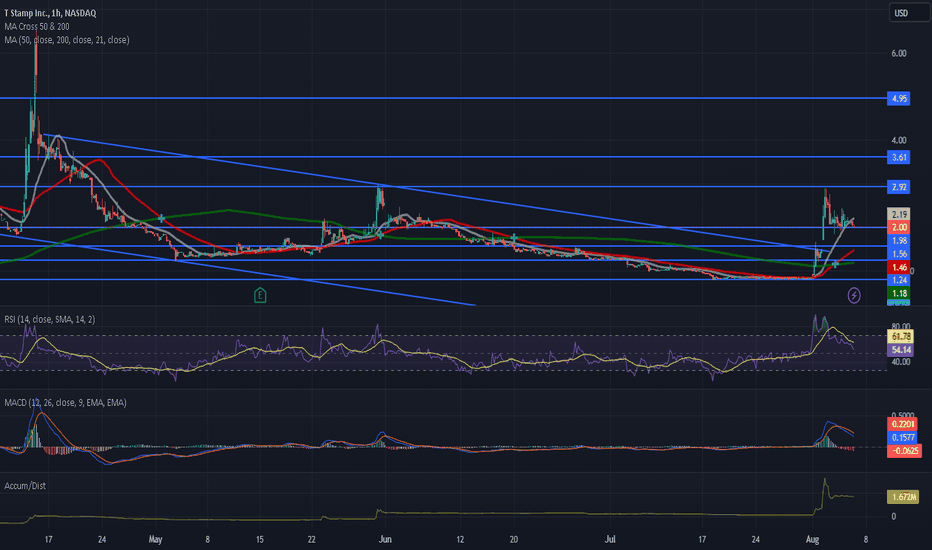Viewport: 932px width, 550px height.
Task: Click the Accum/Dist 1.672M value label
Action: pyautogui.click(x=903, y=496)
